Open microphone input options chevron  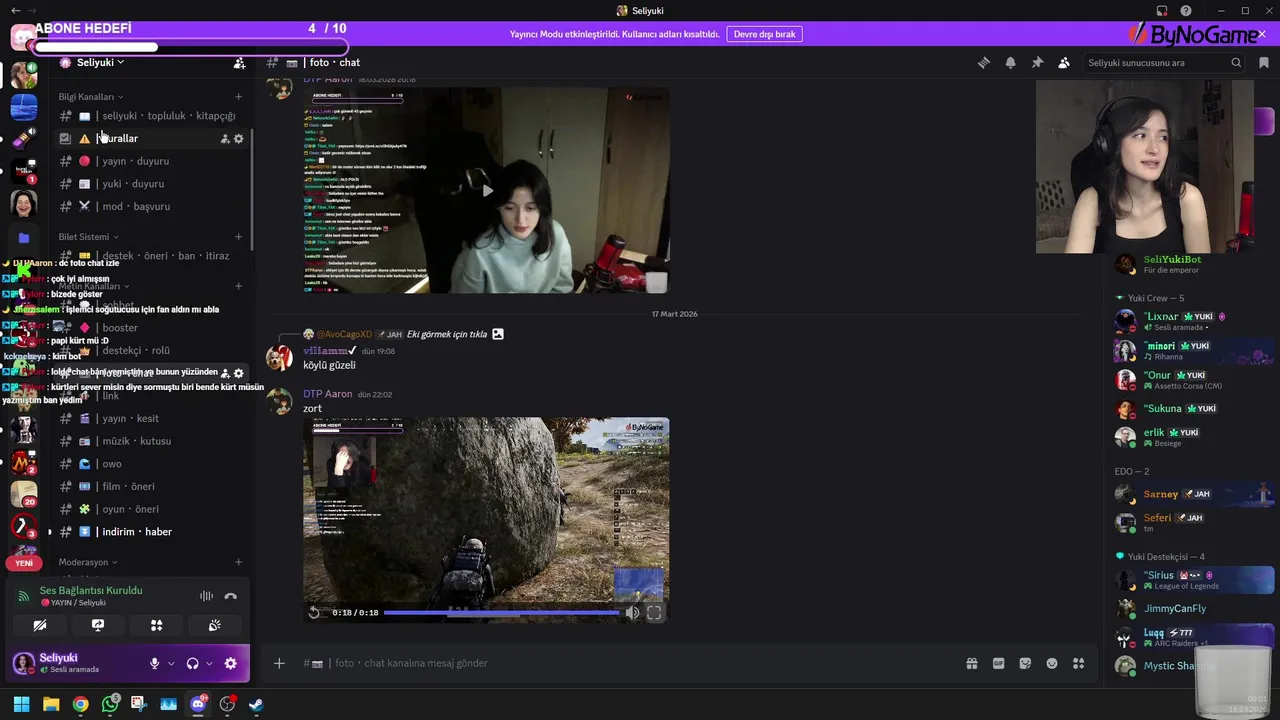coord(171,663)
